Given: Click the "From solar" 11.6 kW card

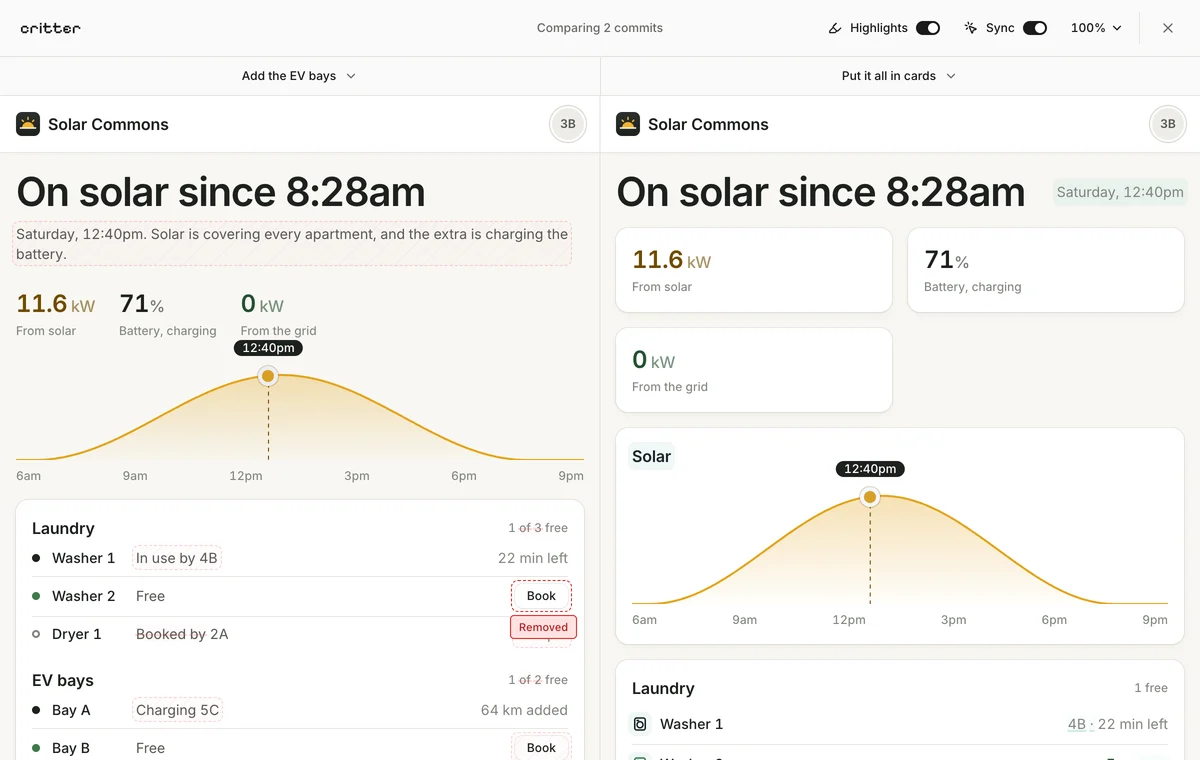Looking at the screenshot, I should tap(754, 270).
